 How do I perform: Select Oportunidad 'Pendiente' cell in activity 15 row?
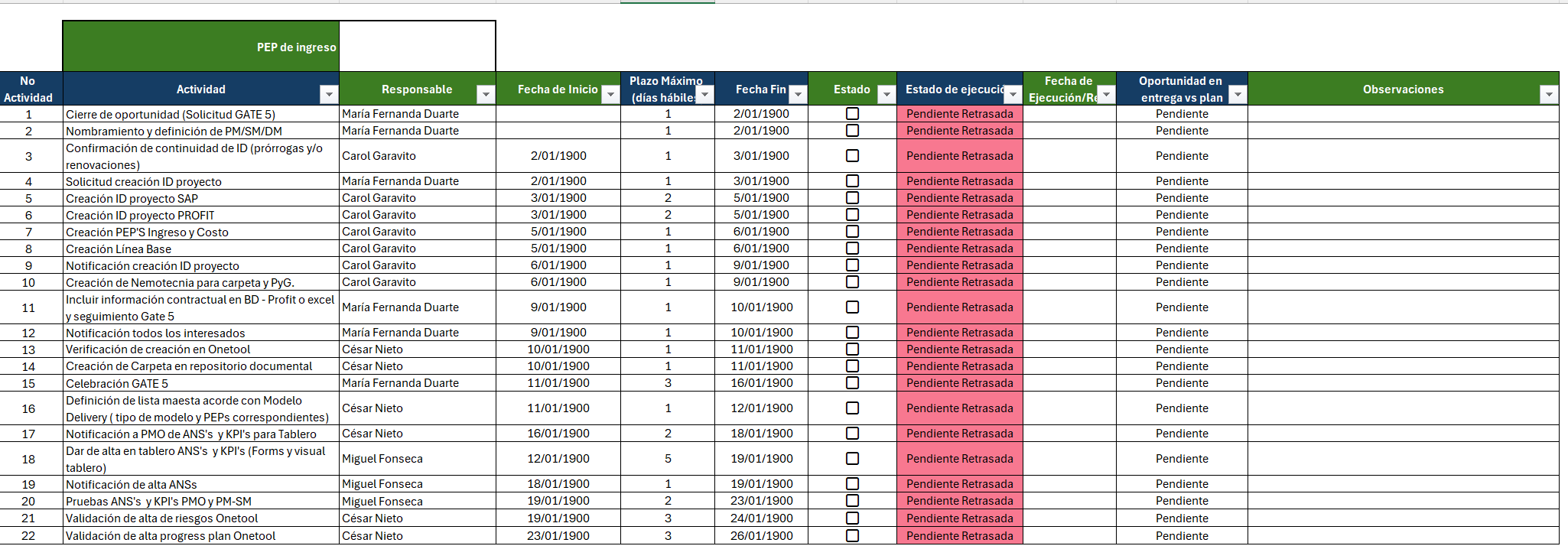(1182, 383)
